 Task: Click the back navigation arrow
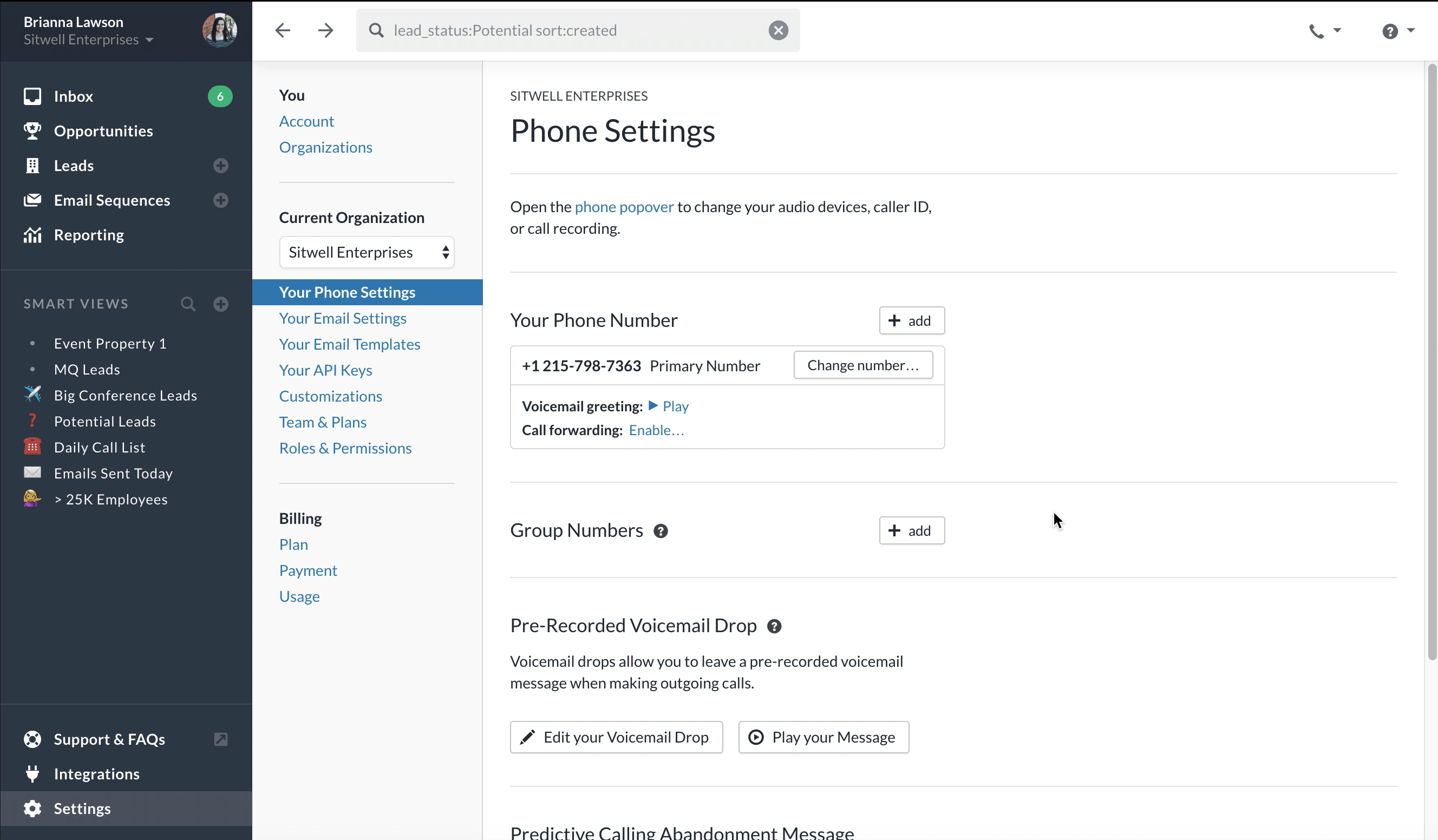(x=283, y=30)
